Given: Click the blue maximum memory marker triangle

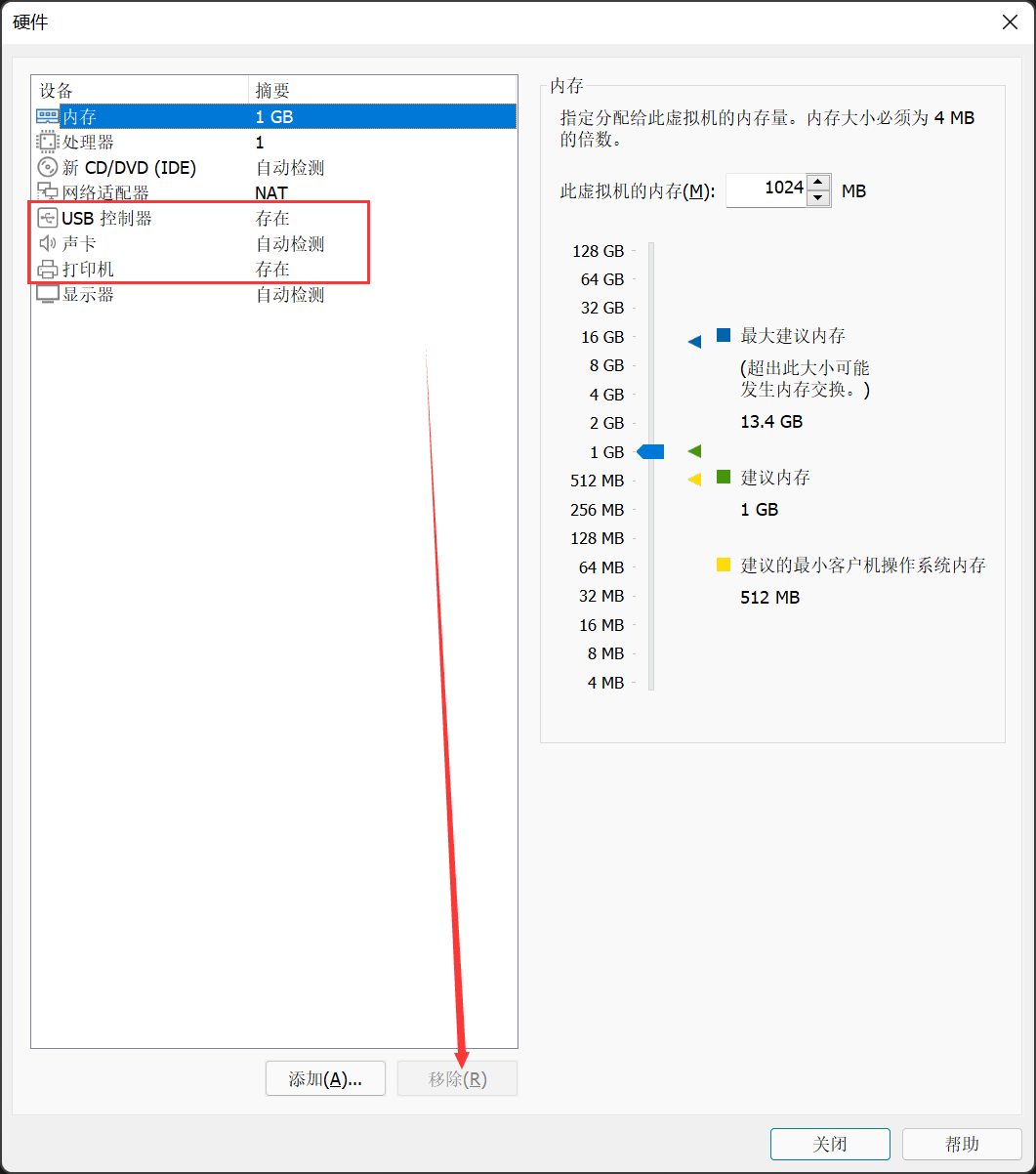Looking at the screenshot, I should (694, 342).
